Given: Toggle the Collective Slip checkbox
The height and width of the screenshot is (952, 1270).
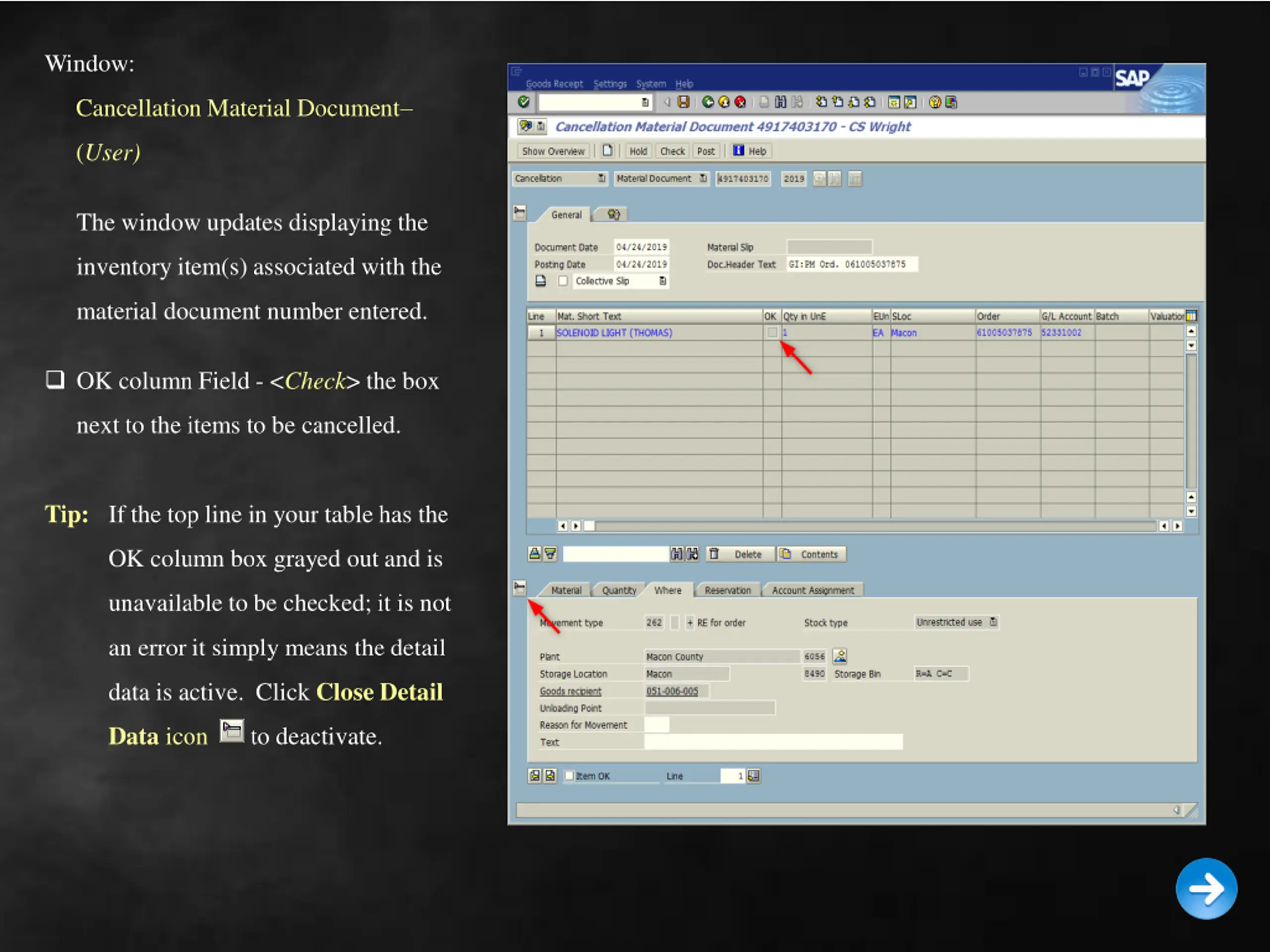Looking at the screenshot, I should point(563,281).
